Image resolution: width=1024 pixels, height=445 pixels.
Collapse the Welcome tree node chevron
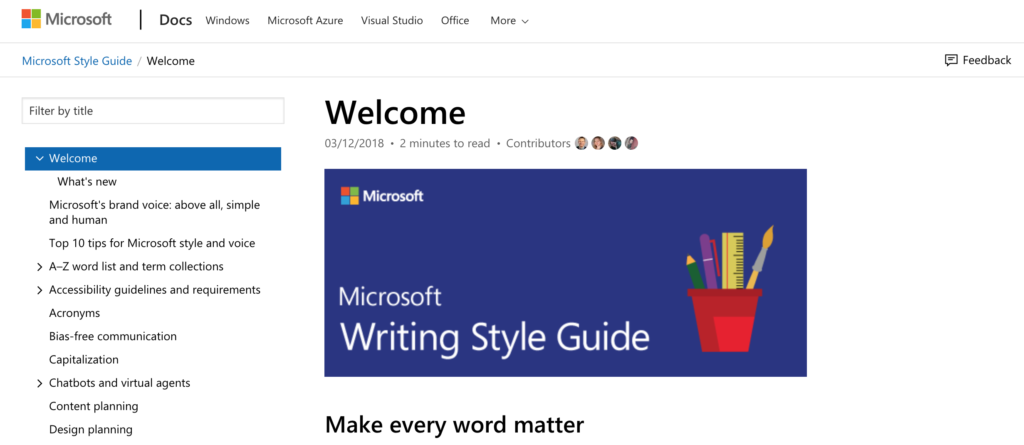click(x=40, y=159)
